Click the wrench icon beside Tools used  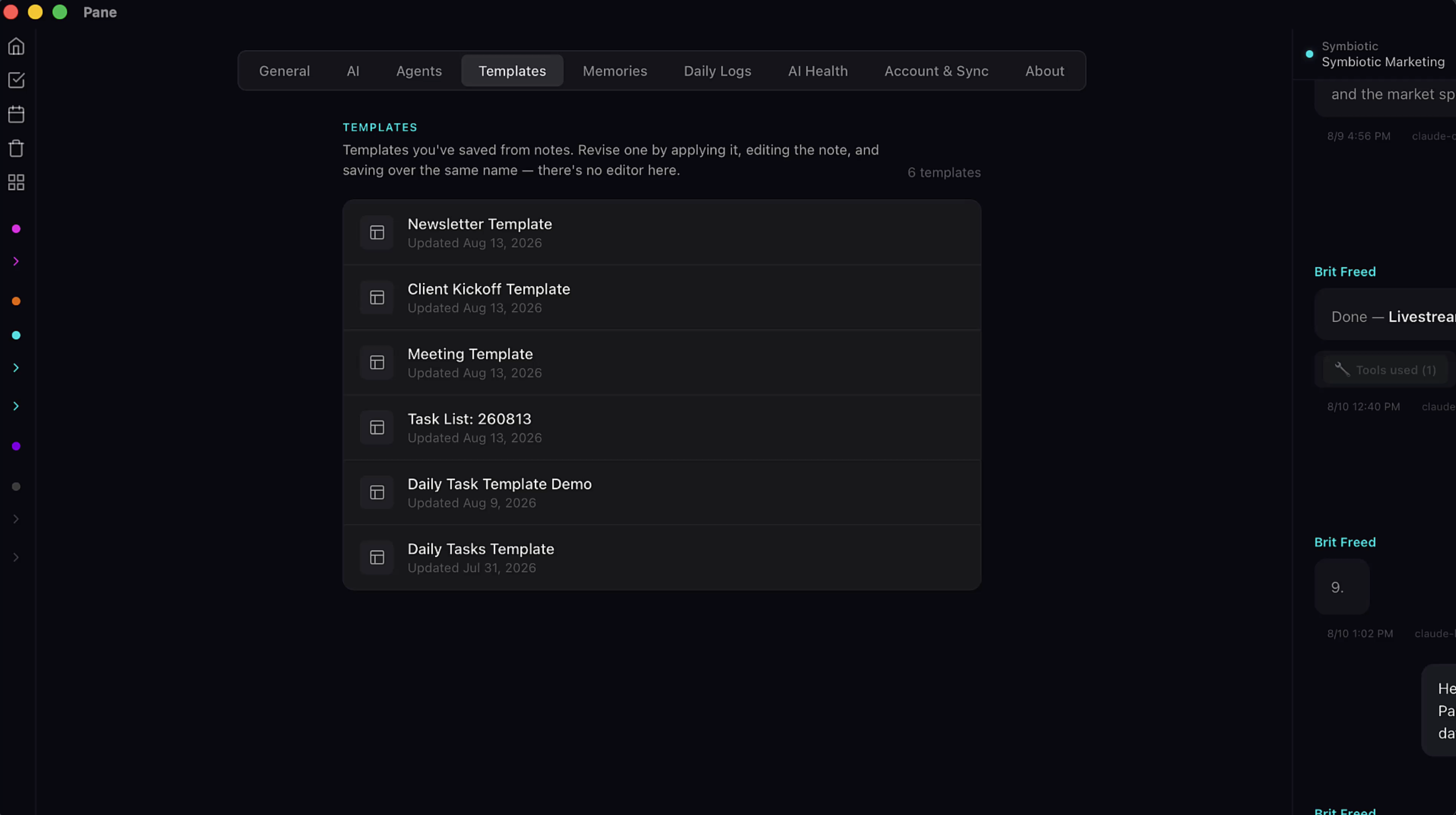pos(1342,369)
